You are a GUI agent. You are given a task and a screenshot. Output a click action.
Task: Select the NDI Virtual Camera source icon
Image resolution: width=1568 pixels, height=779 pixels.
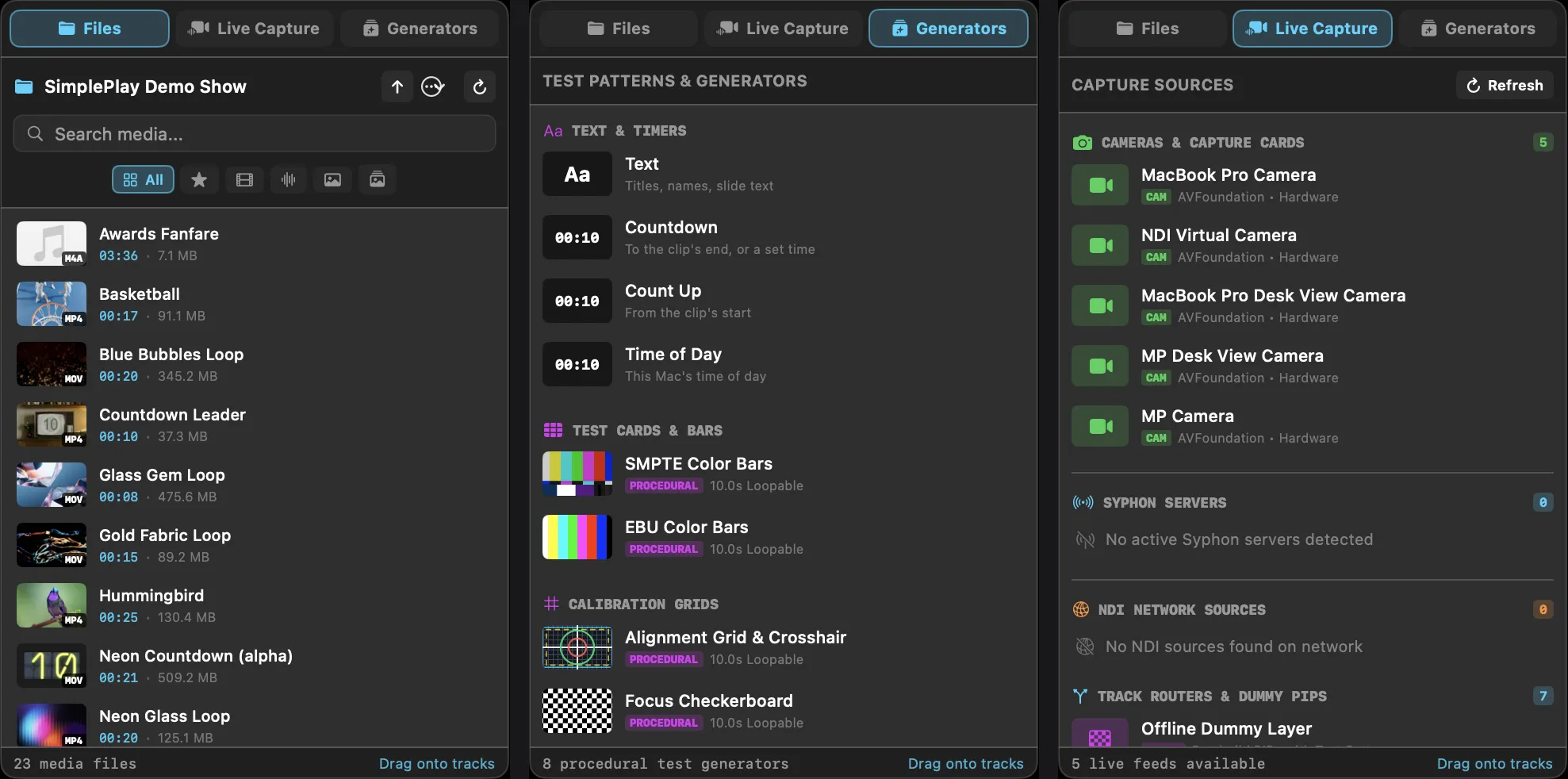[1100, 245]
